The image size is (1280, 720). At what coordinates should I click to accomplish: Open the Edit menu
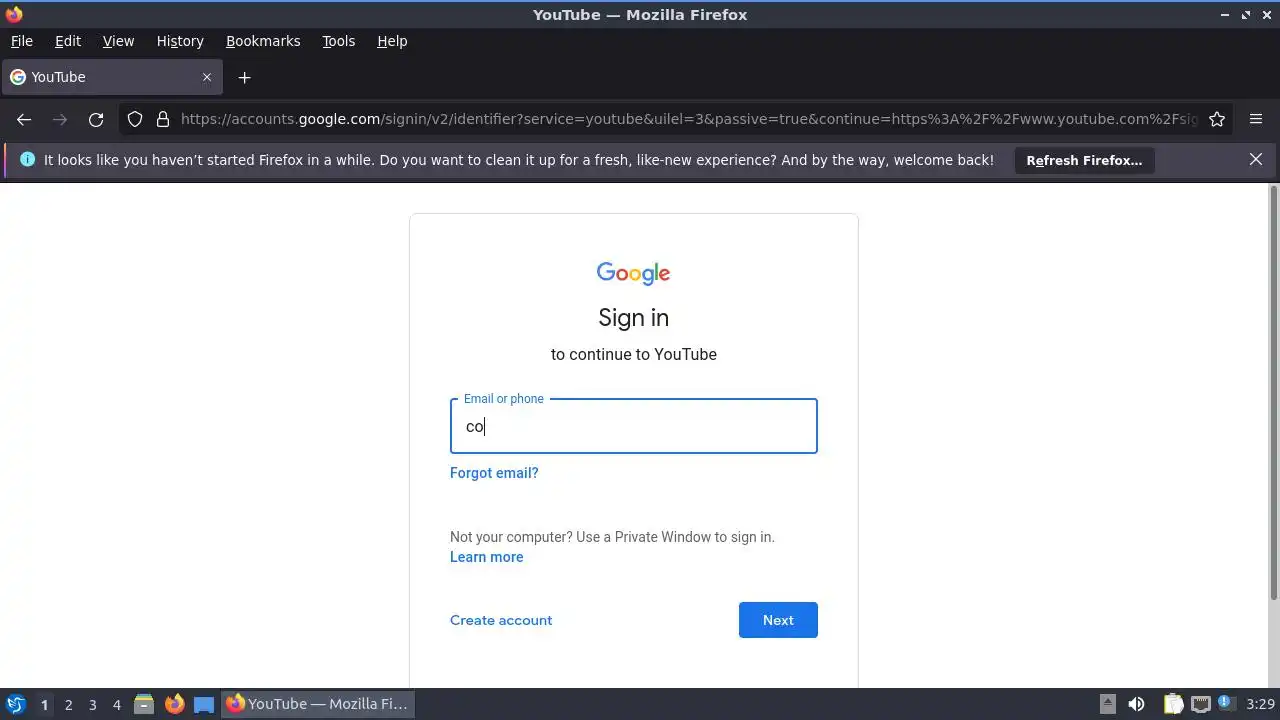[x=68, y=41]
